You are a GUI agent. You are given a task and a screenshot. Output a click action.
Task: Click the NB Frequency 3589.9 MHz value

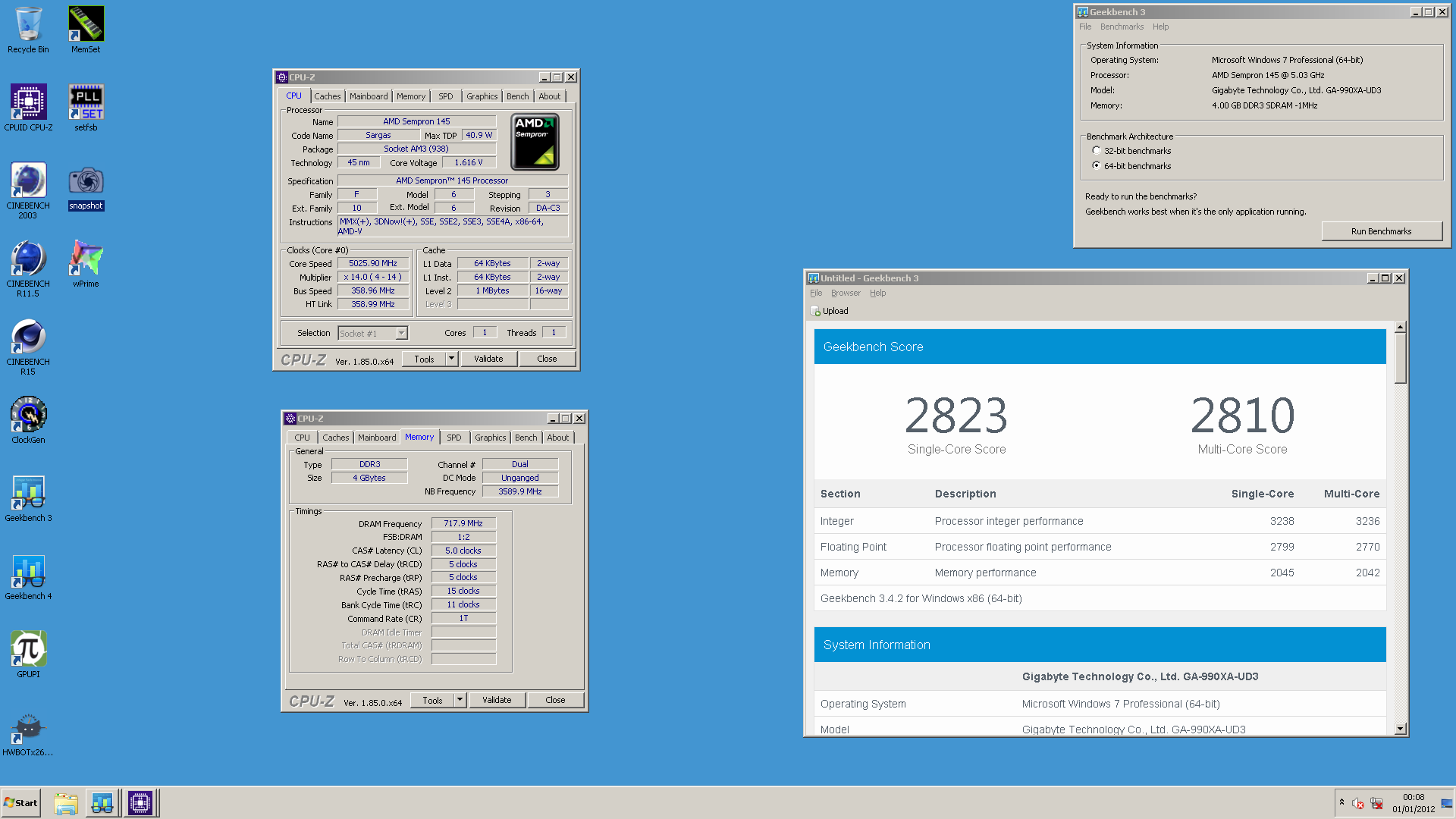click(x=520, y=491)
